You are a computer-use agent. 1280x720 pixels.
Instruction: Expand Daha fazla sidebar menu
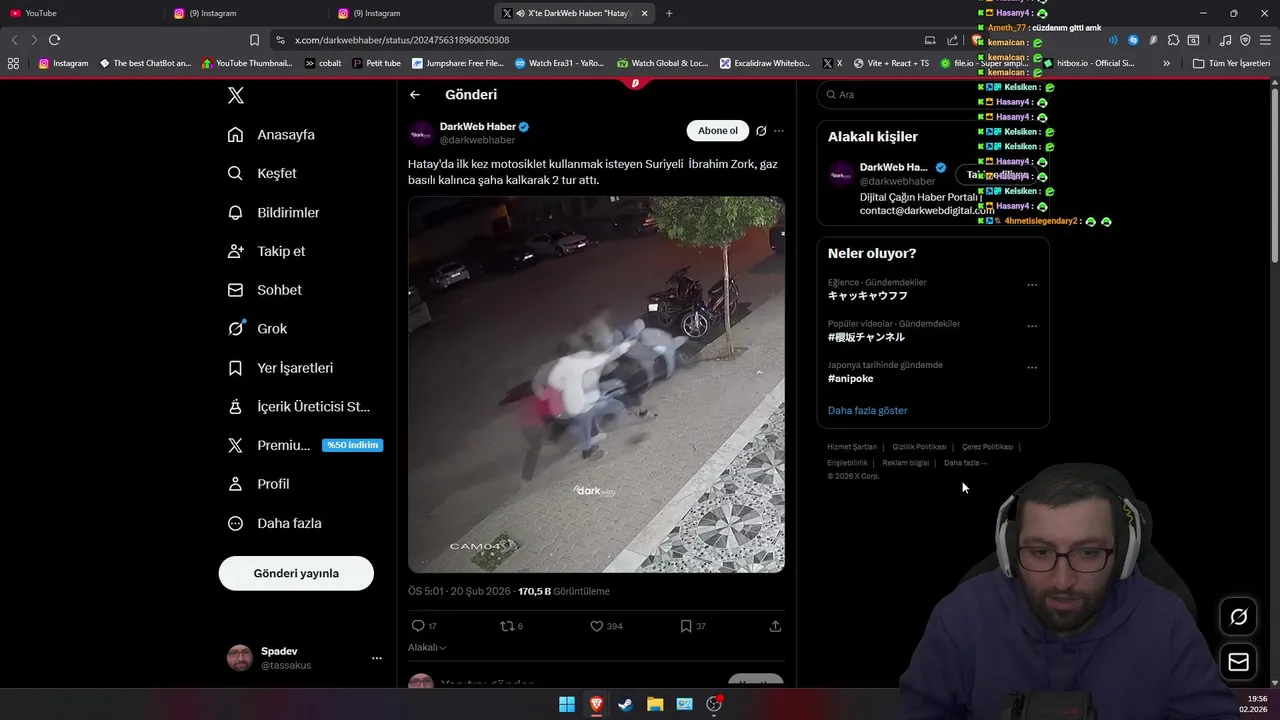[274, 523]
